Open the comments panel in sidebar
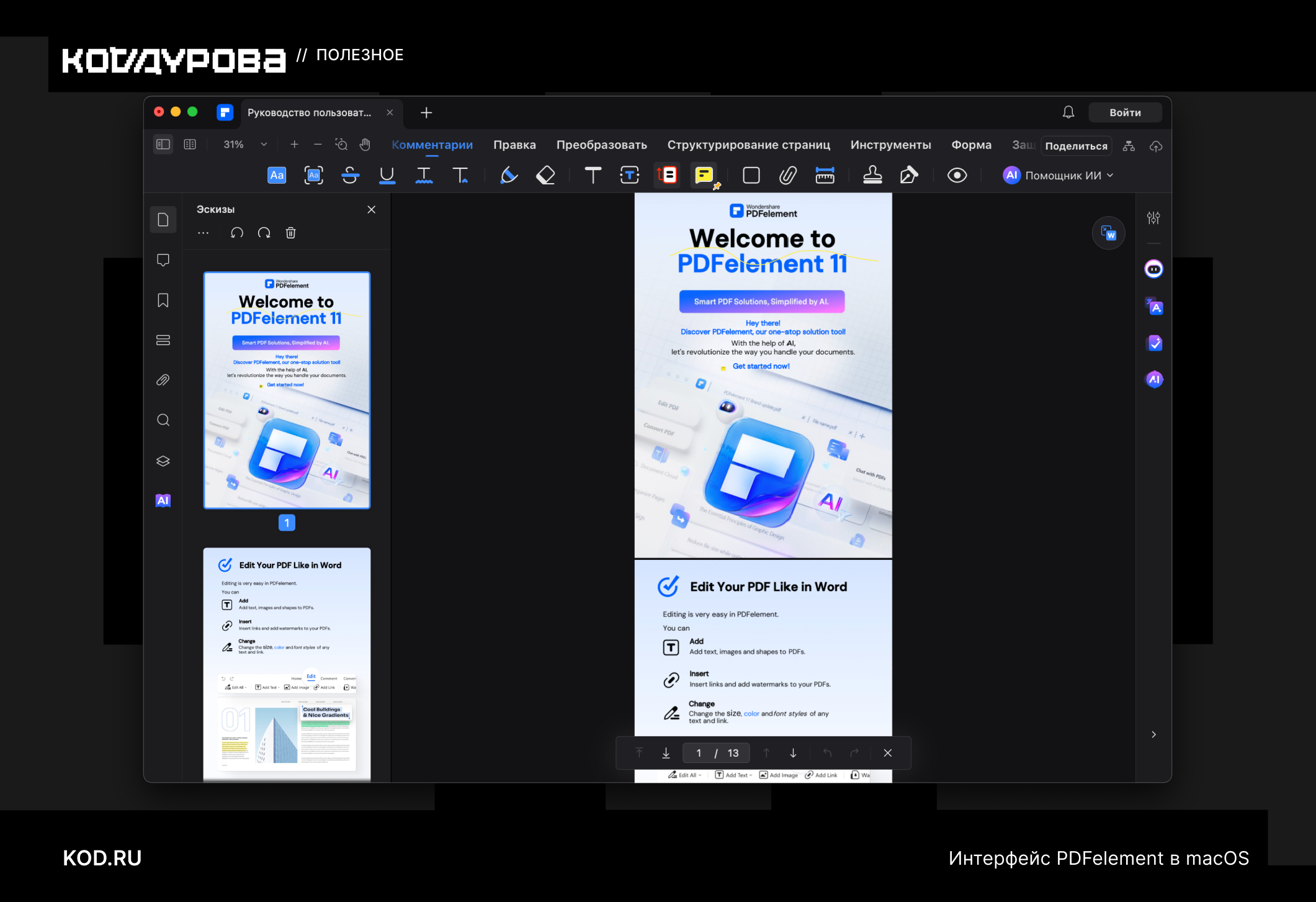The image size is (1316, 902). point(163,260)
